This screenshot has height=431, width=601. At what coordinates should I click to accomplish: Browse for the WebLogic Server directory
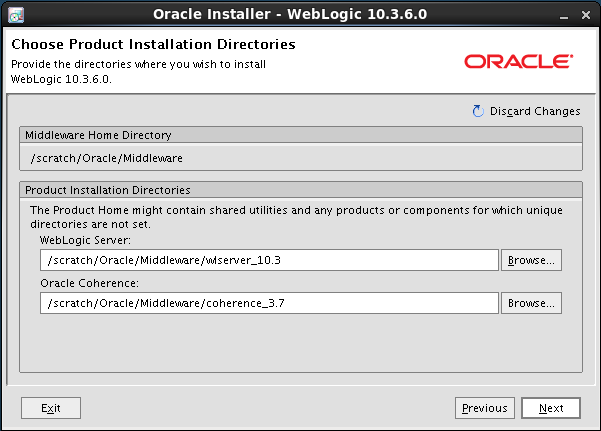pos(531,260)
